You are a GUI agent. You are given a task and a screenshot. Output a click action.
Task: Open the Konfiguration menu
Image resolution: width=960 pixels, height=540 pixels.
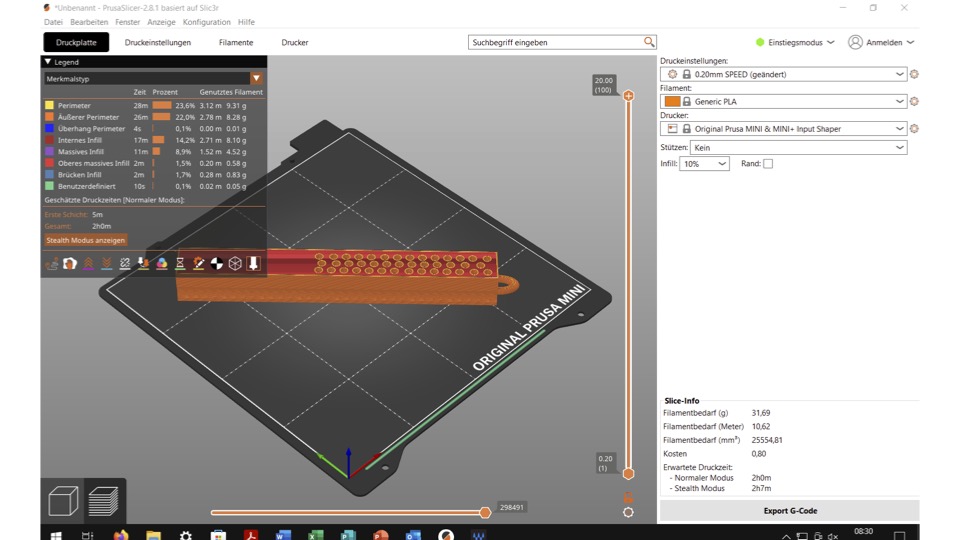(206, 22)
